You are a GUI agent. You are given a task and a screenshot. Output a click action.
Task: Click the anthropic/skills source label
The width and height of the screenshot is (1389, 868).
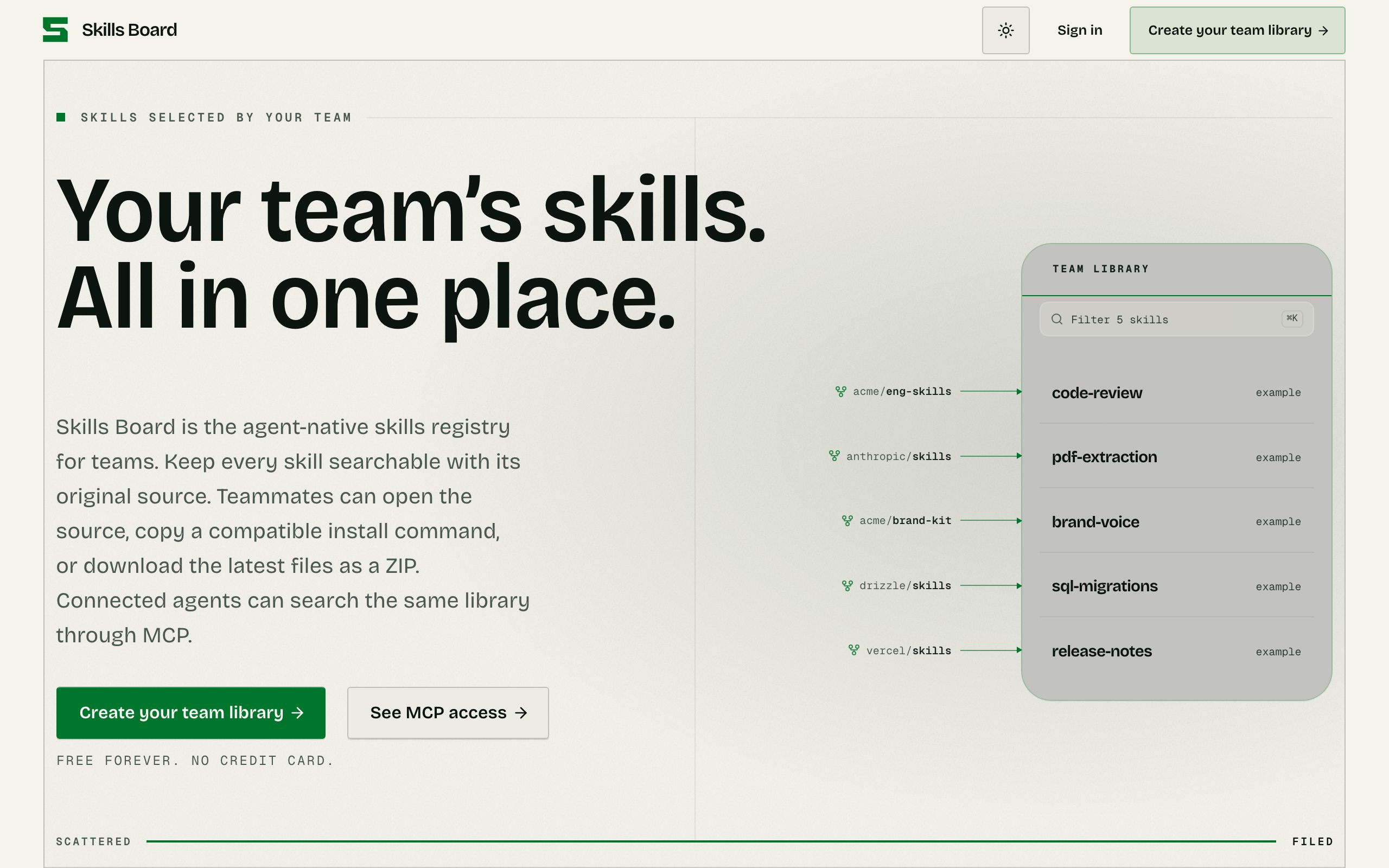pos(899,456)
